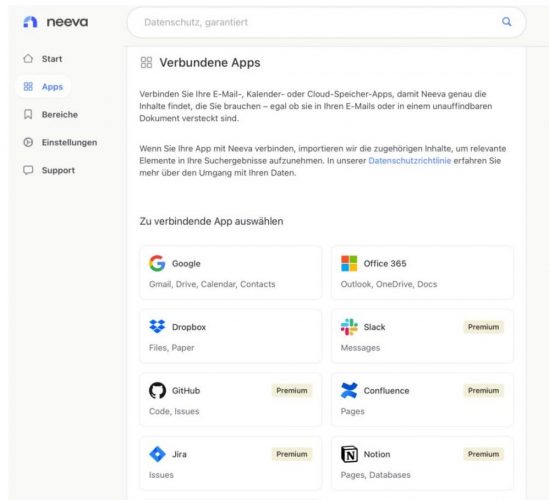This screenshot has height=500, width=549.
Task: Connect the Slack app
Action: click(422, 336)
